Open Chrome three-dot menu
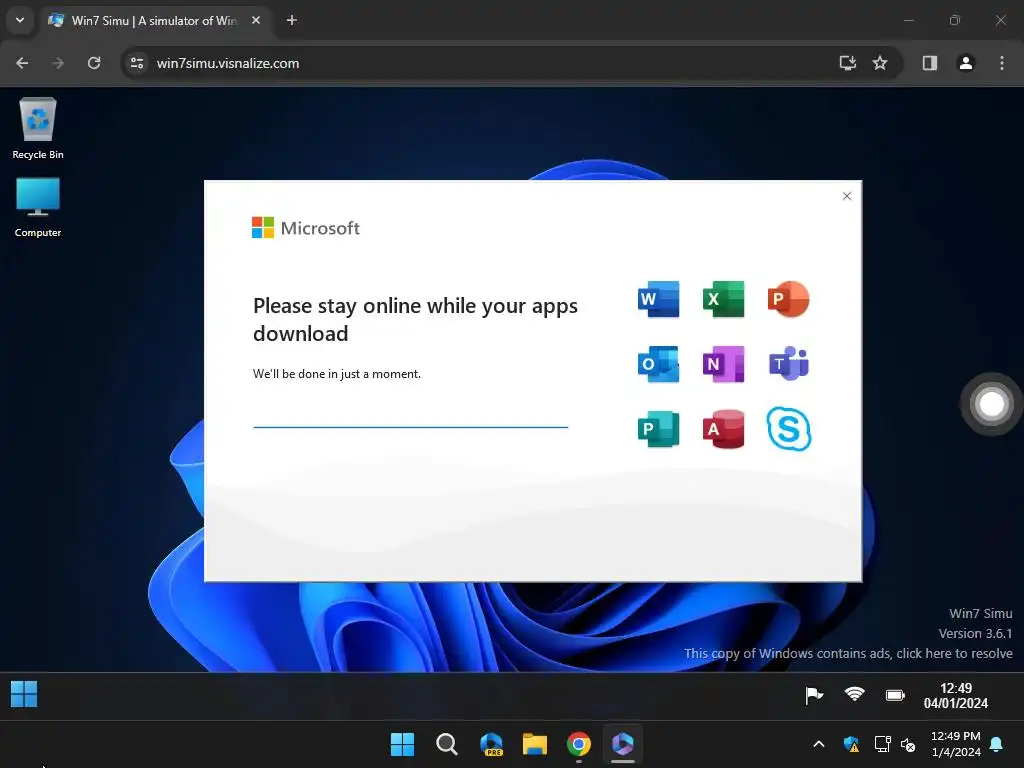 (x=1002, y=63)
